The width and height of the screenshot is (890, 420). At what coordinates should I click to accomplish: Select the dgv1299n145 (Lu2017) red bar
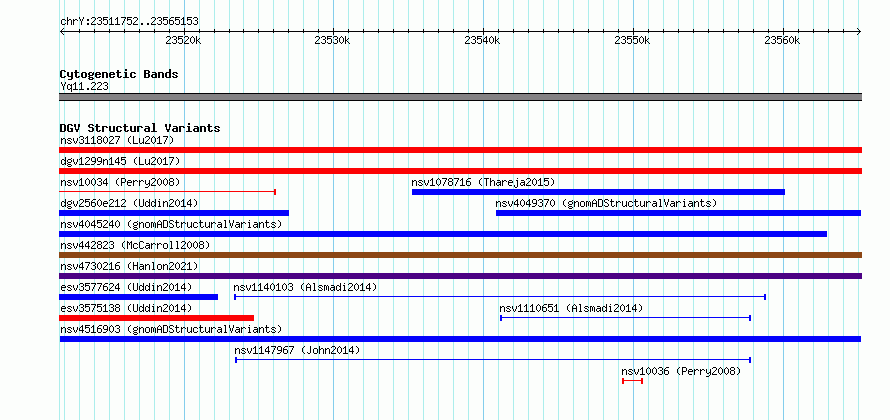click(460, 171)
